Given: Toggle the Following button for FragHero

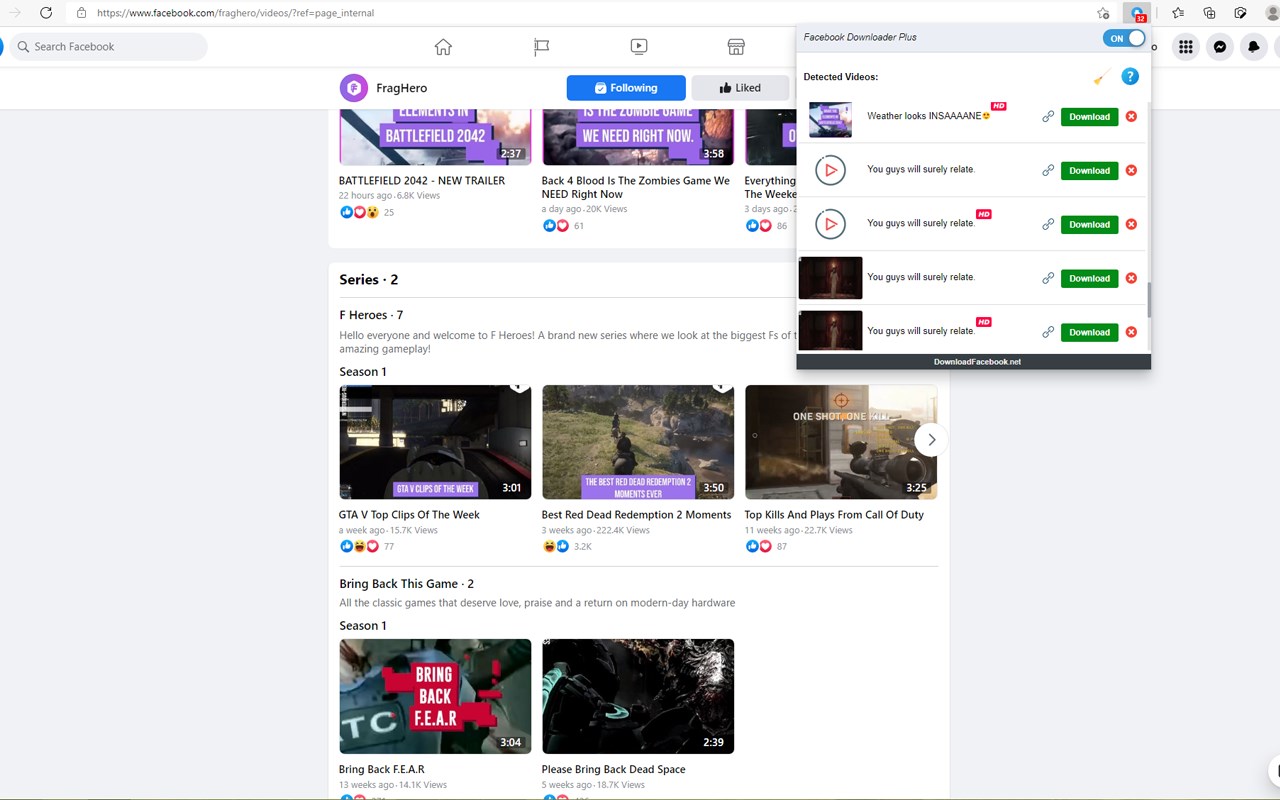Looking at the screenshot, I should 626,88.
